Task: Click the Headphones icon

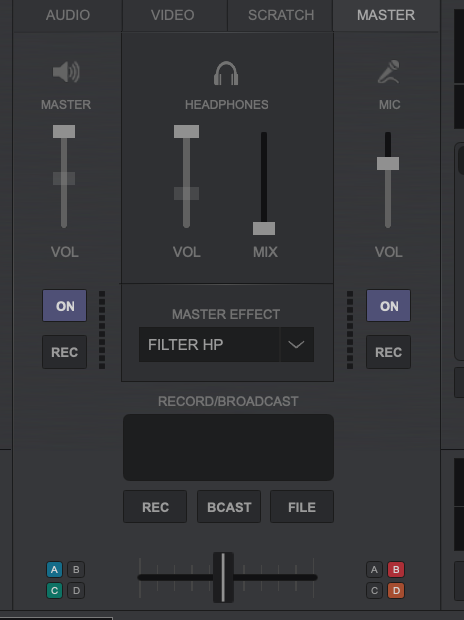Action: tap(226, 73)
